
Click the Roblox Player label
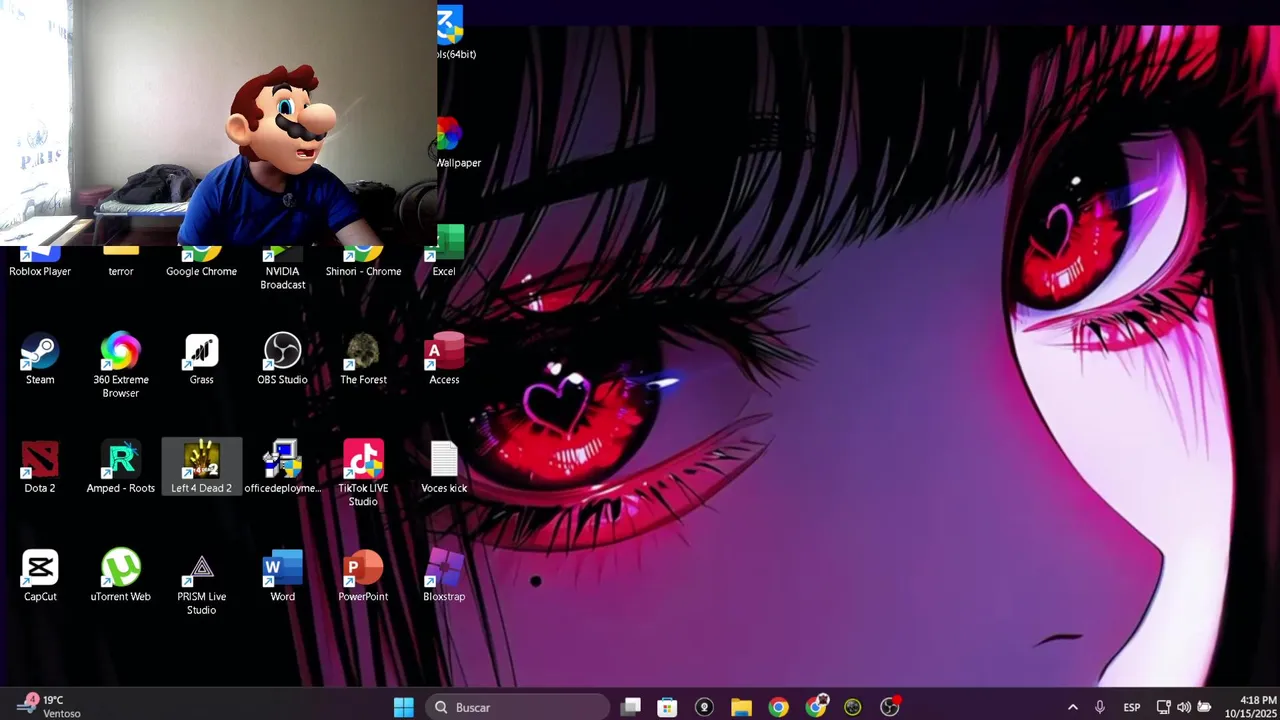tap(40, 271)
